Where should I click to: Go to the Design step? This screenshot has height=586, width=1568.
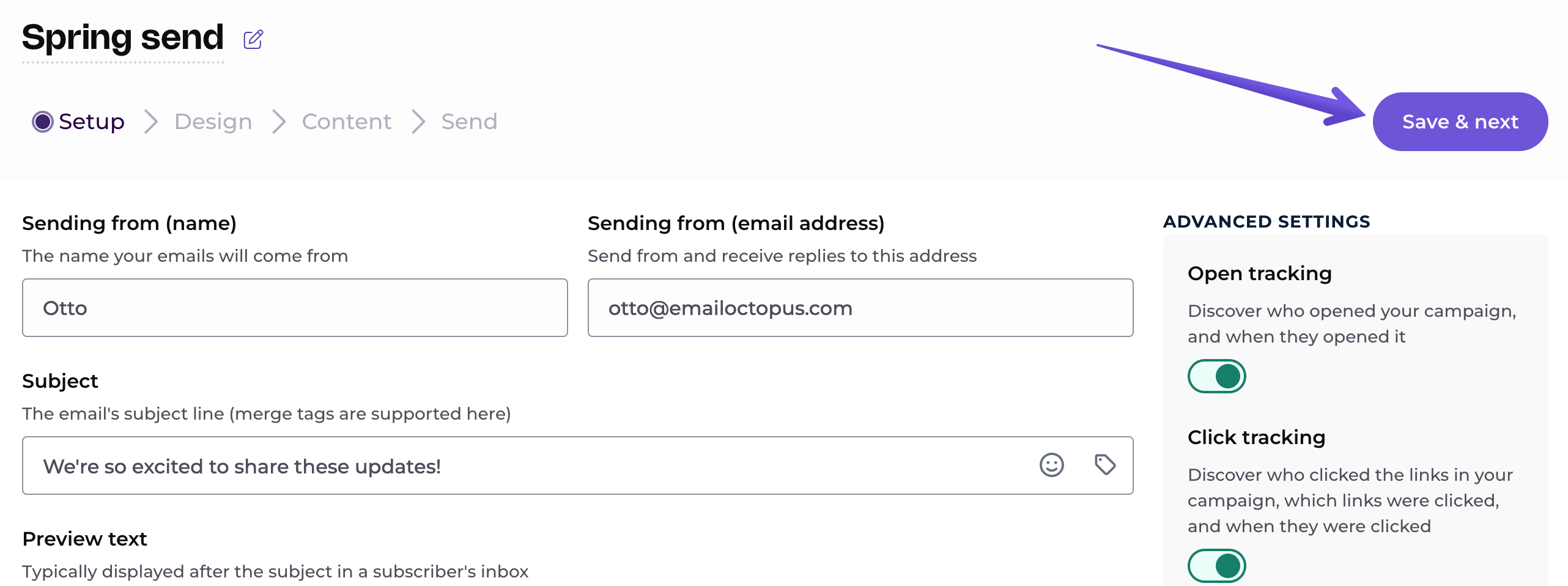click(213, 122)
